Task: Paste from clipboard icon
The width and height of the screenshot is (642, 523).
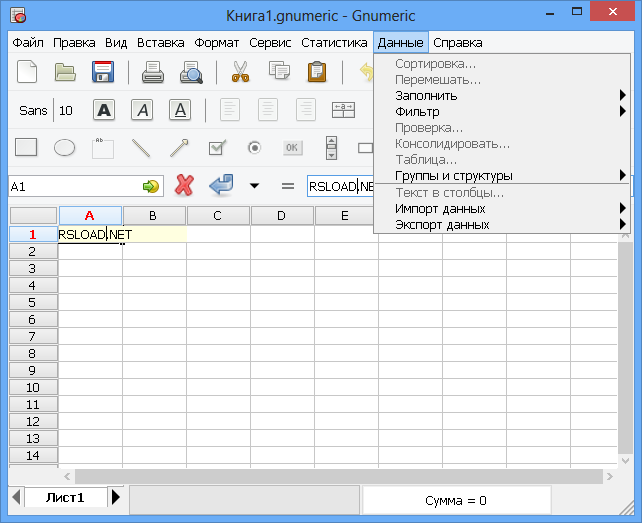Action: pos(317,72)
